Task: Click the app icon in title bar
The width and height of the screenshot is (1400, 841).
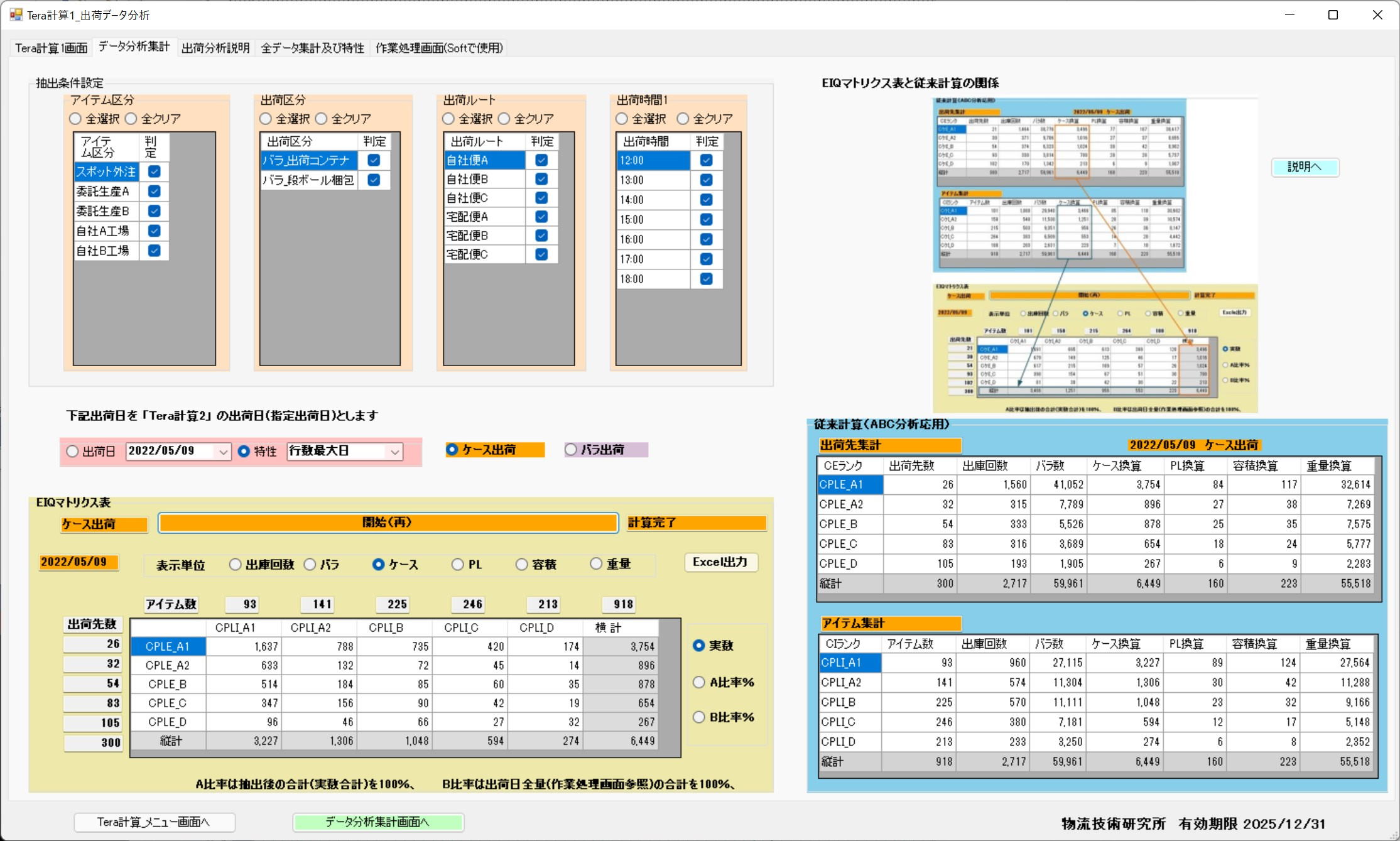Action: click(16, 14)
